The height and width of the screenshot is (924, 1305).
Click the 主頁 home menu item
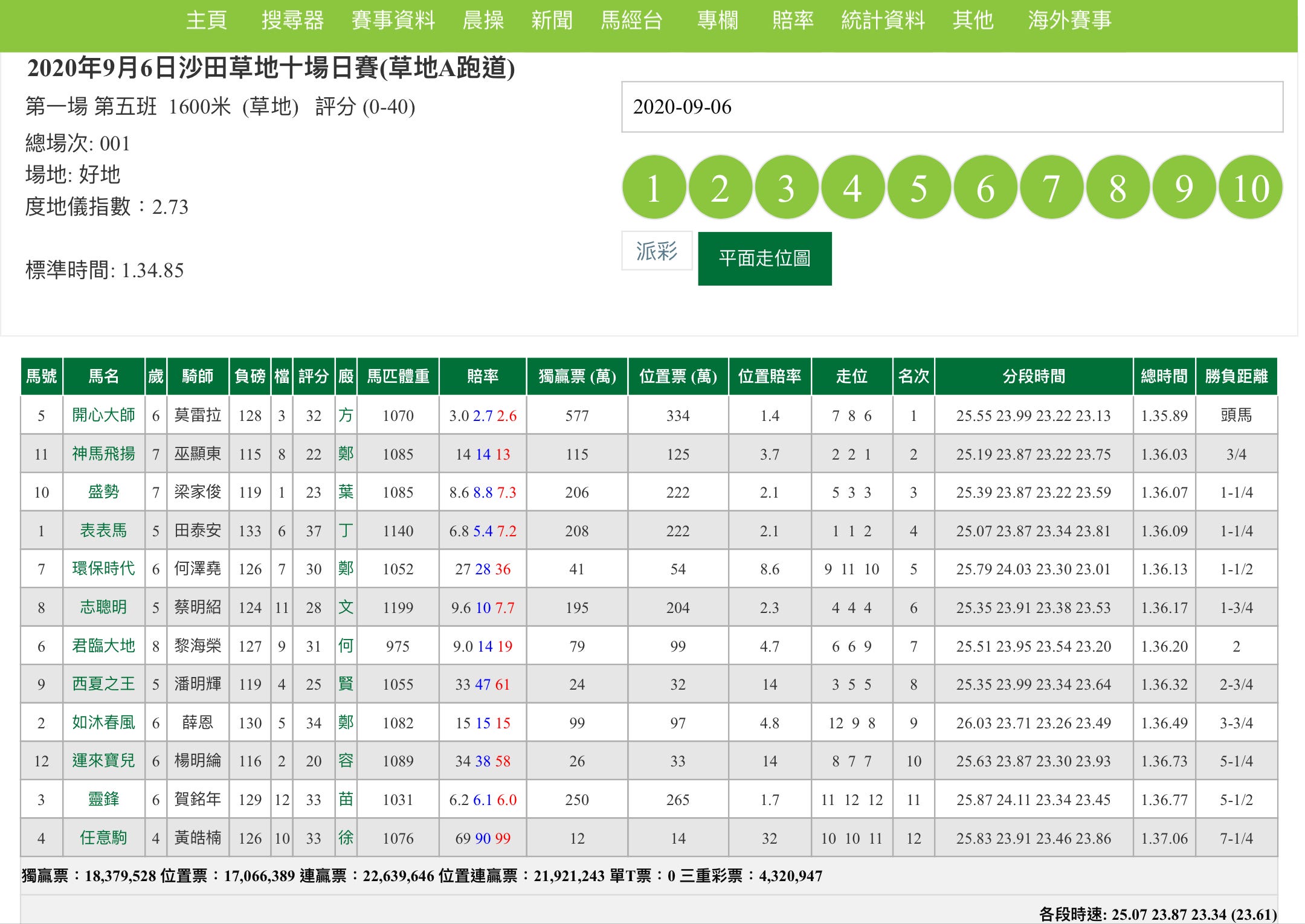[x=207, y=21]
